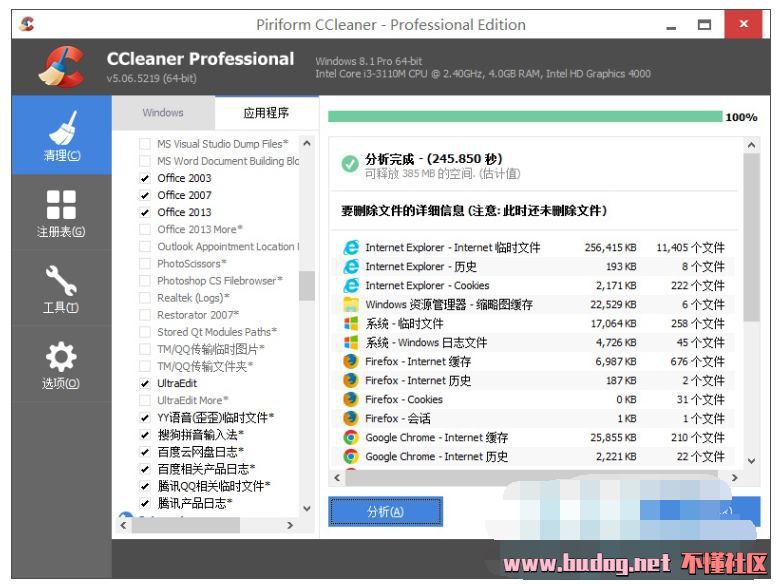
Task: Click the green 100% progress bar
Action: [524, 117]
